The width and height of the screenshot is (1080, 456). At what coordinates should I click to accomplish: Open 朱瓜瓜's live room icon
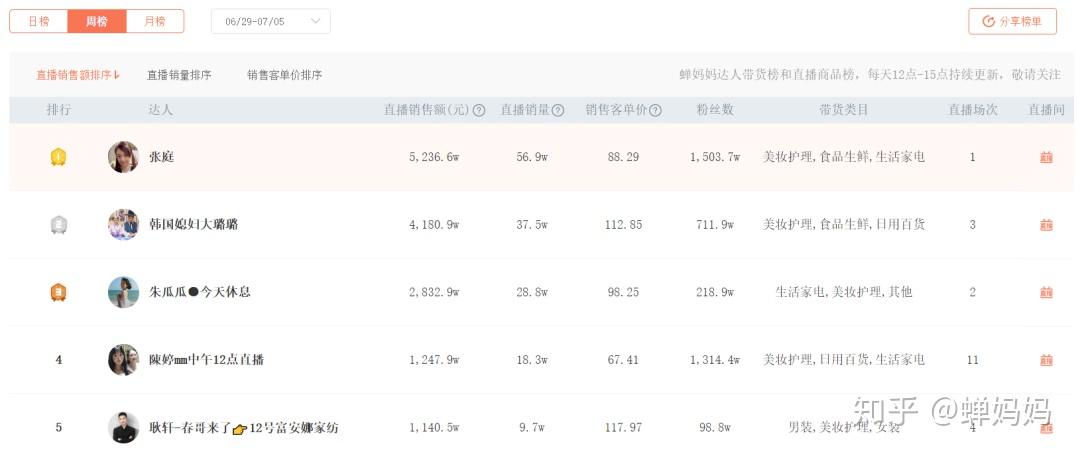click(x=1046, y=292)
